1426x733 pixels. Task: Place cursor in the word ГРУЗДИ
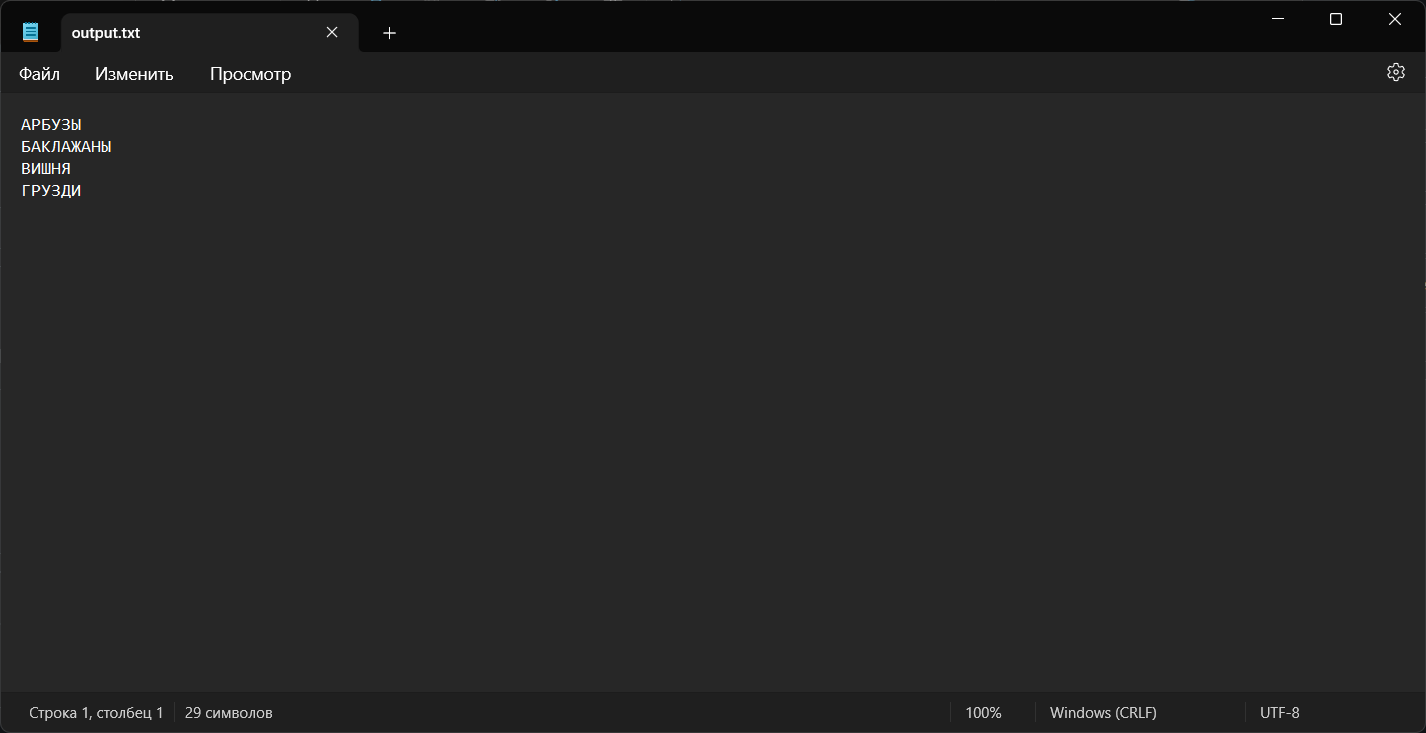51,191
